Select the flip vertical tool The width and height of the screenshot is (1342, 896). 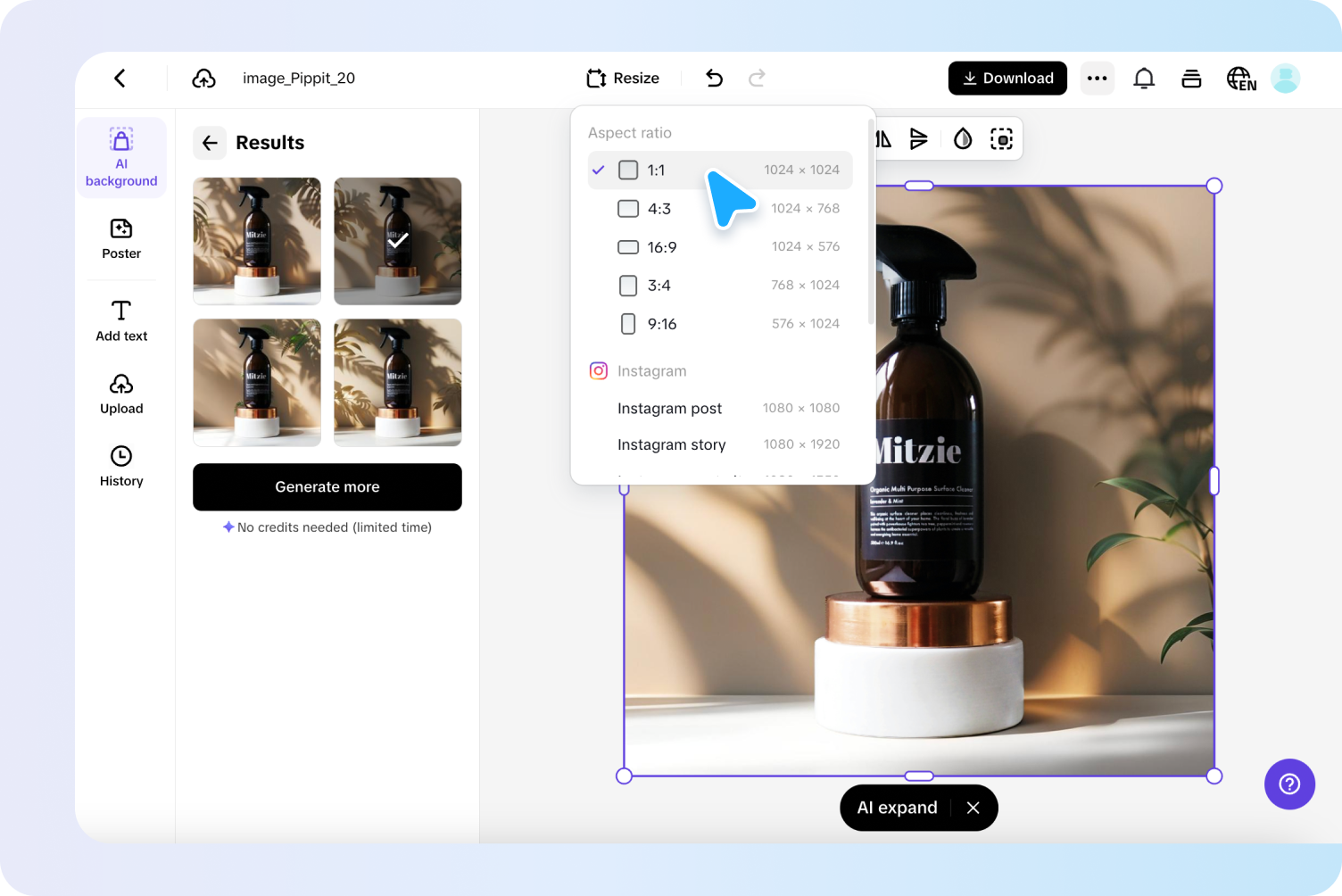point(920,139)
